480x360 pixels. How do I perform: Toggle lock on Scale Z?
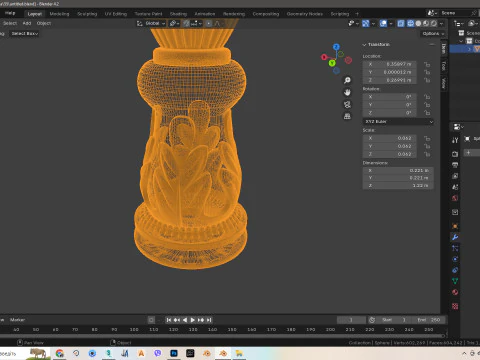coord(427,154)
